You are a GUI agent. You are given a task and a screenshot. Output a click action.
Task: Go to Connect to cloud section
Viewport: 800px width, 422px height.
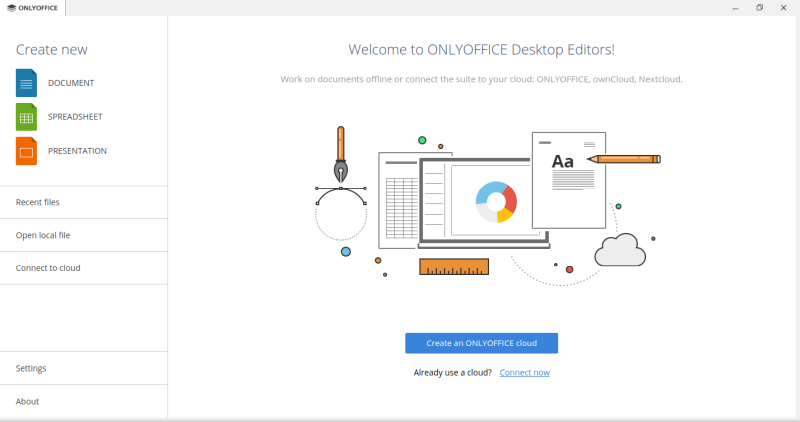pyautogui.click(x=48, y=268)
